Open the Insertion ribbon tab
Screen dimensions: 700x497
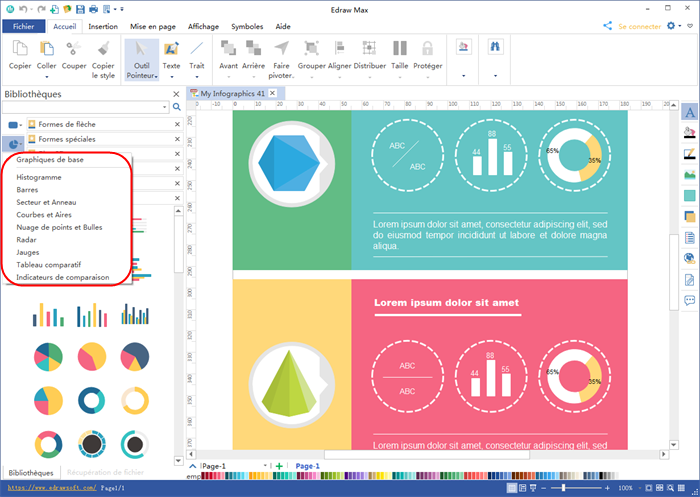coord(102,27)
